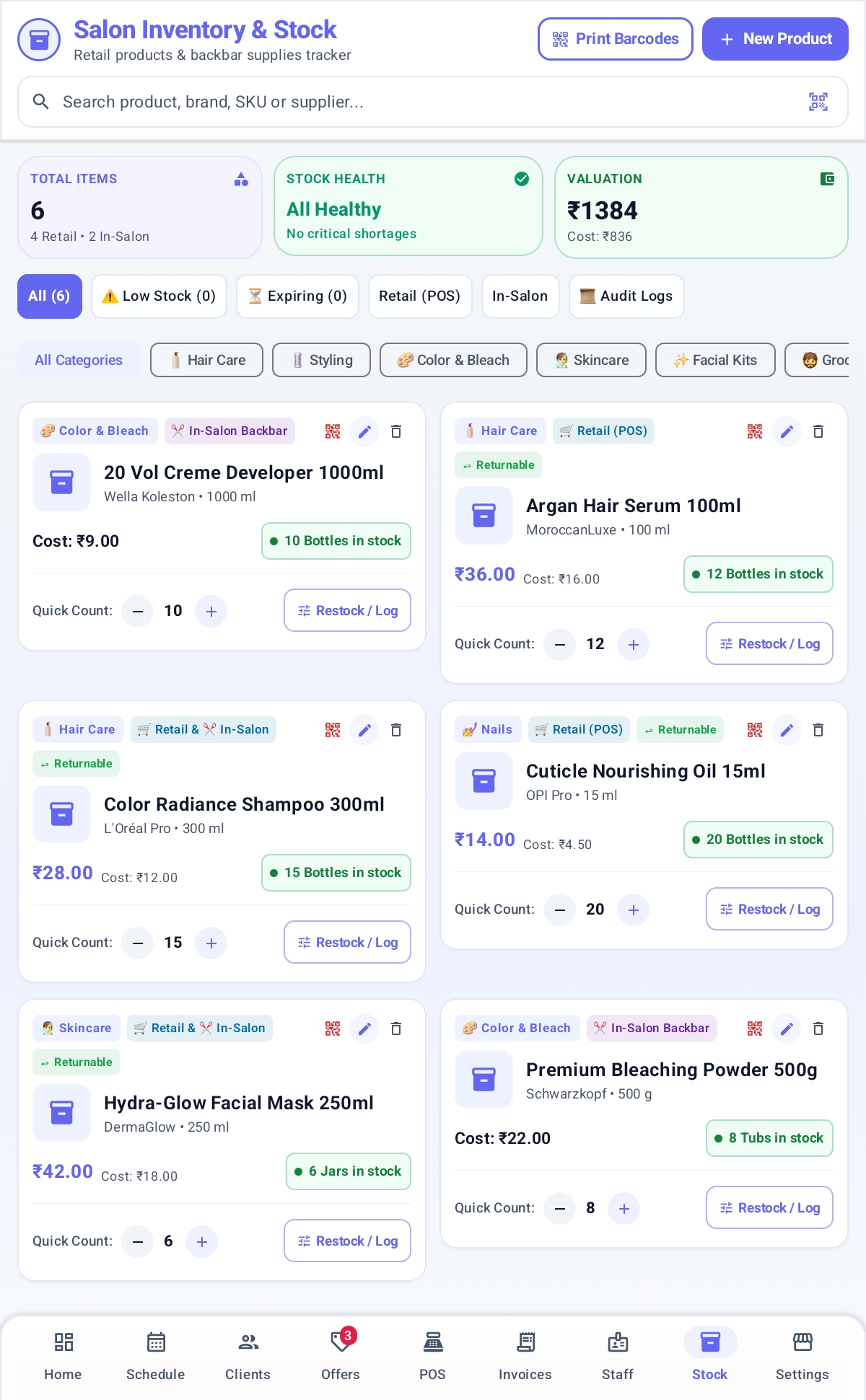Select the Stock navigation item
Viewport: 866px width, 1400px height.
(x=710, y=1356)
